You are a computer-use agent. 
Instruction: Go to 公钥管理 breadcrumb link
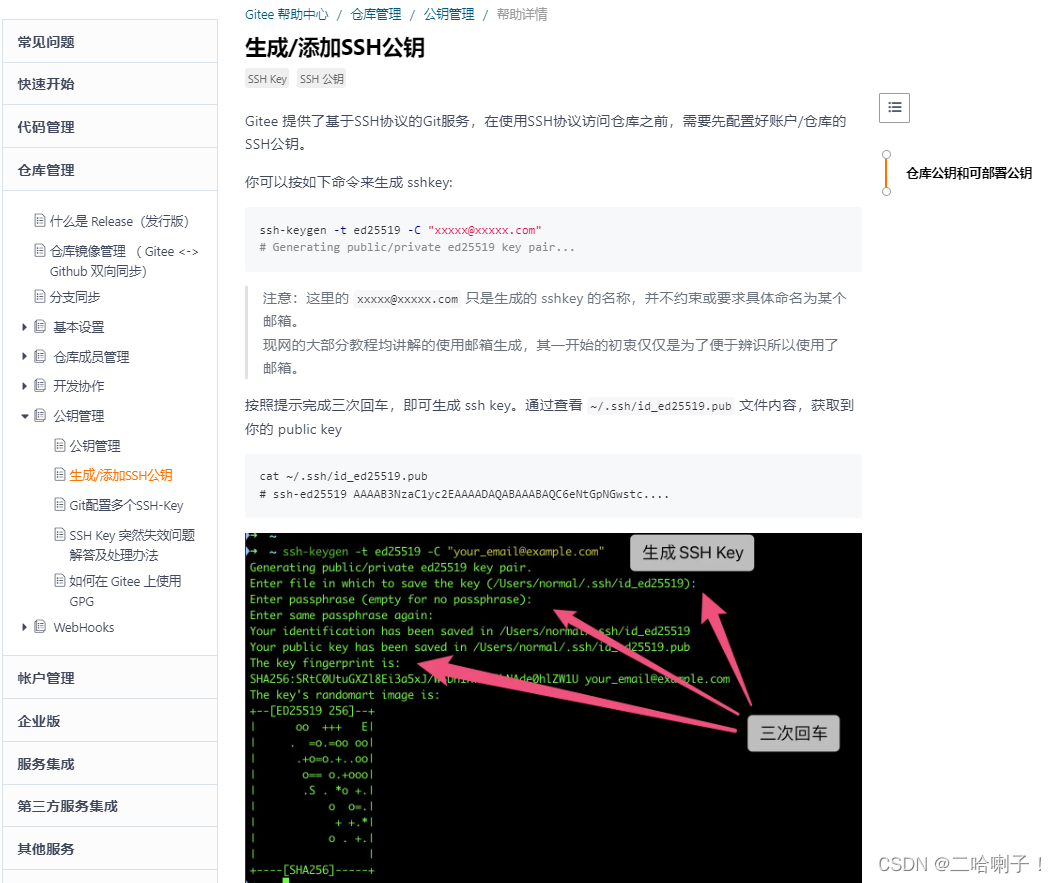click(449, 14)
